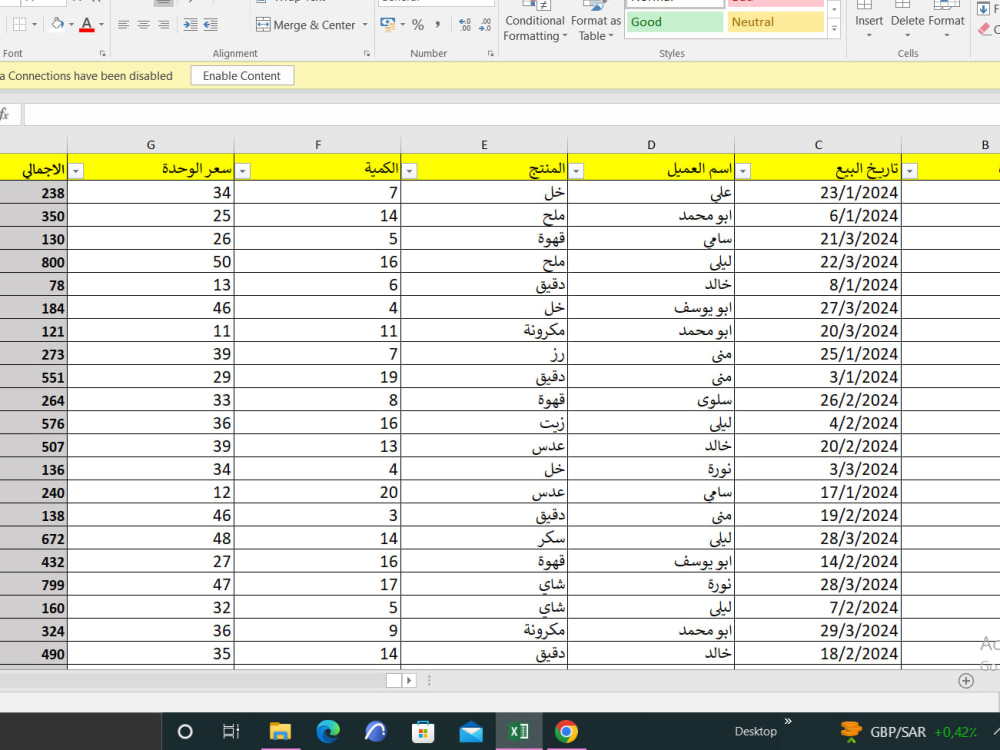The image size is (1000, 750).
Task: Apply the Neutral cell style
Action: point(776,22)
